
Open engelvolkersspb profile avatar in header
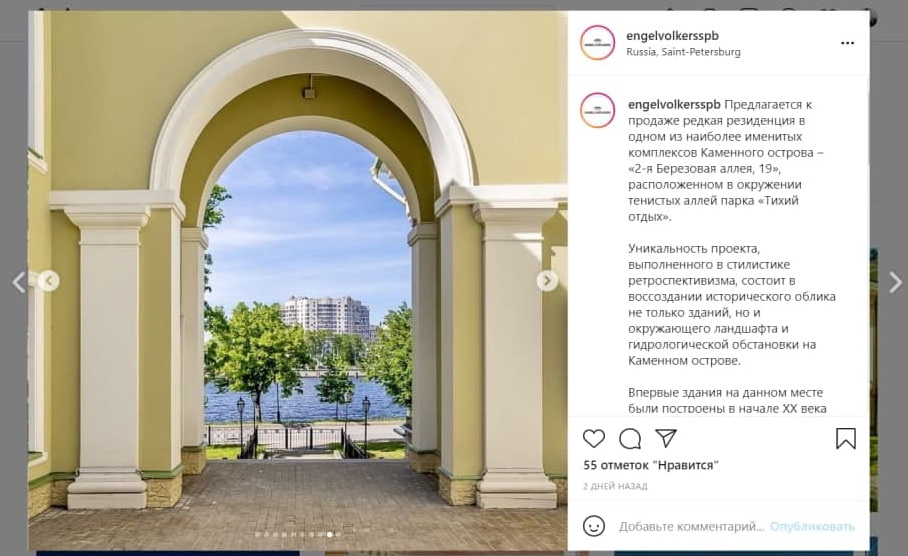[597, 43]
